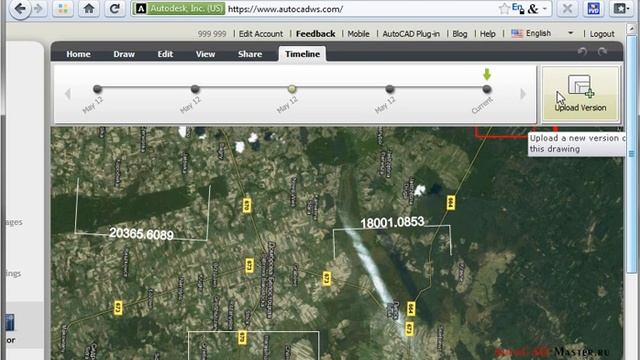Image resolution: width=640 pixels, height=360 pixels.
Task: Click the 18001.0853 area label
Action: click(x=392, y=222)
